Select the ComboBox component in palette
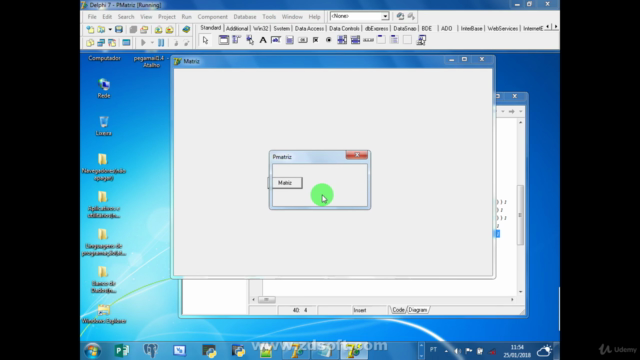This screenshot has height=360, width=640. pyautogui.click(x=355, y=40)
